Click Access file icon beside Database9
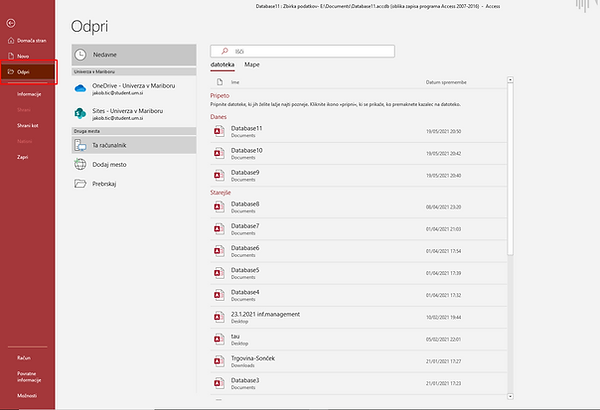The image size is (600, 410). point(219,176)
